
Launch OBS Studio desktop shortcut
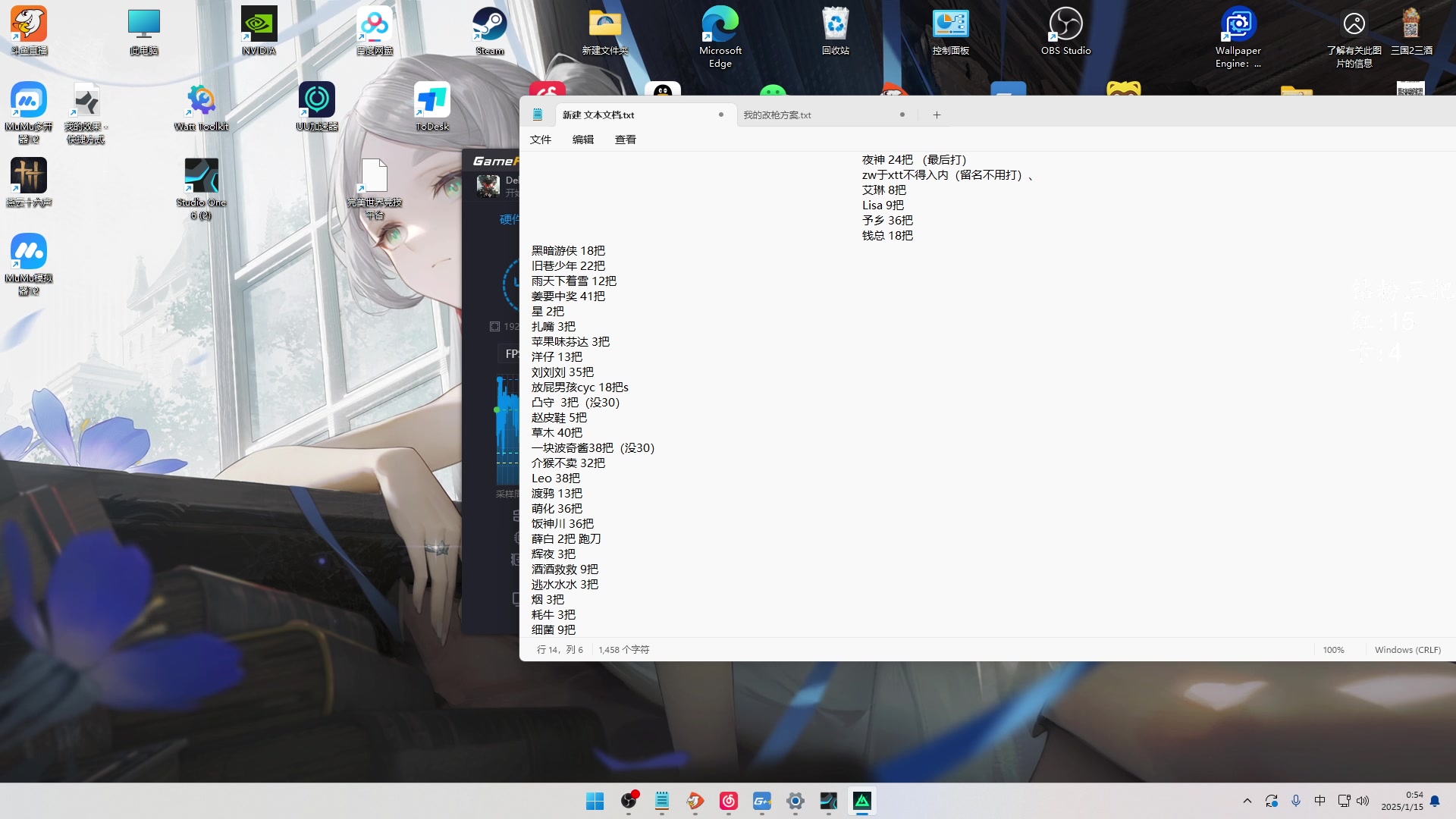coord(1066,30)
